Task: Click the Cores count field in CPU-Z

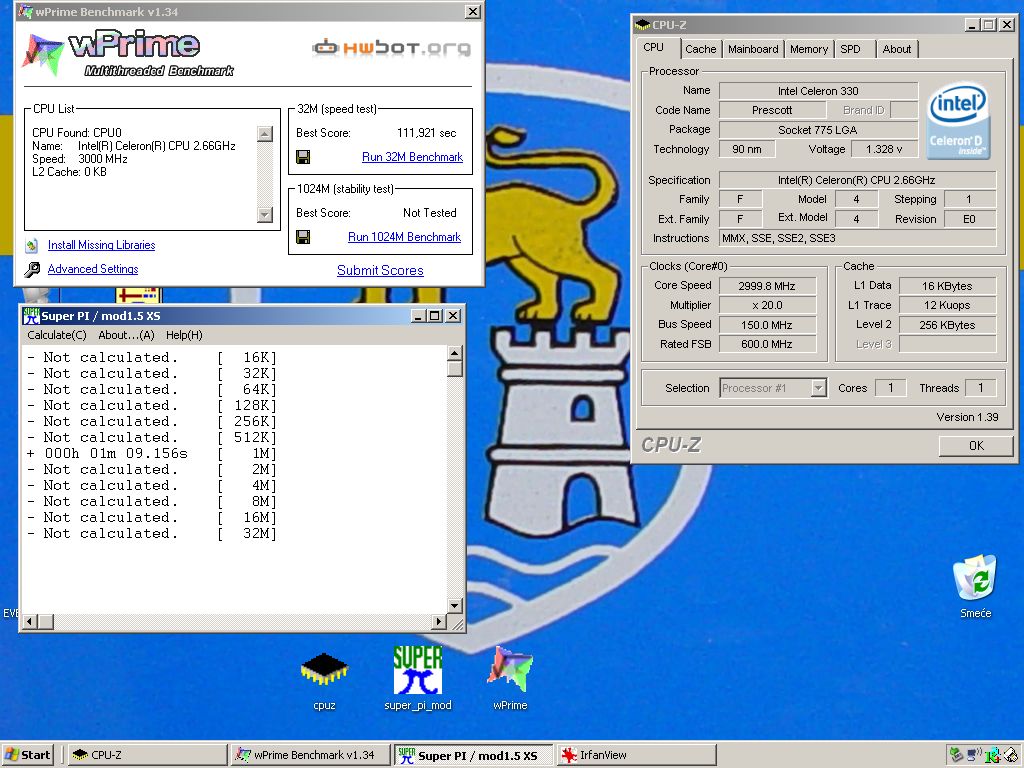Action: click(x=891, y=388)
